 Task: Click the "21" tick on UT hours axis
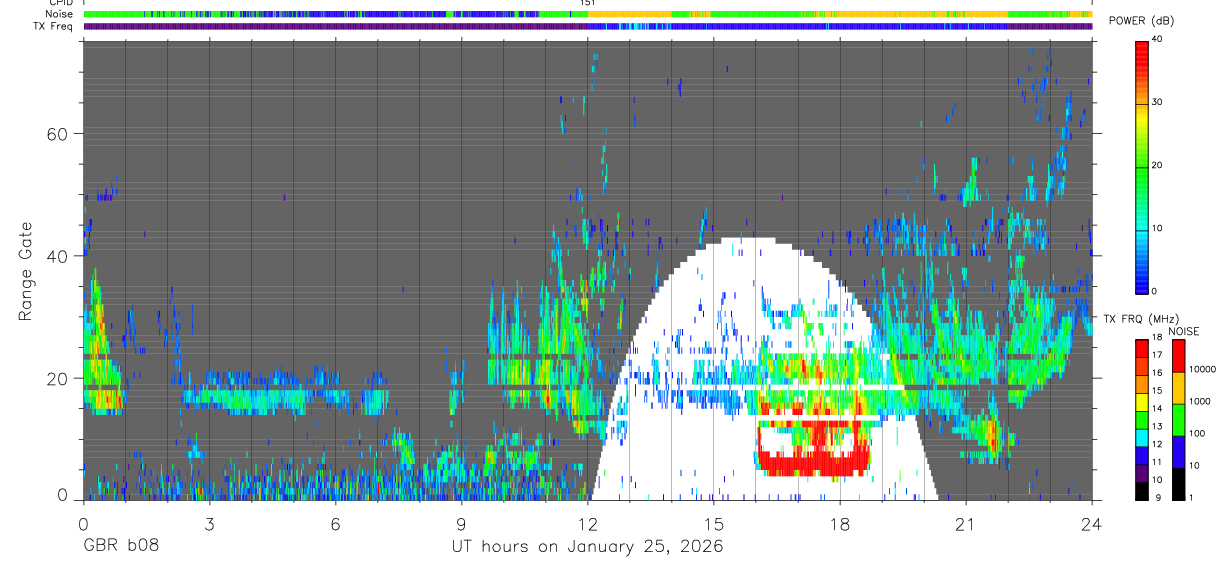[966, 524]
